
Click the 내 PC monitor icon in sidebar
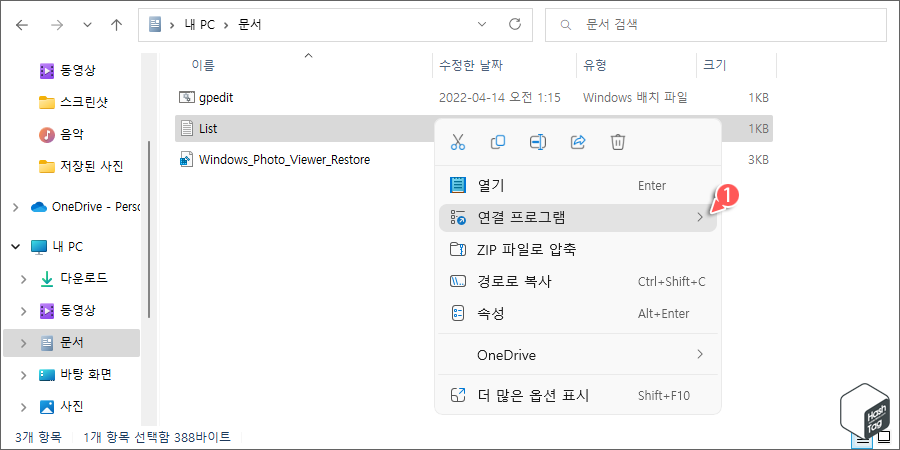pos(38,247)
